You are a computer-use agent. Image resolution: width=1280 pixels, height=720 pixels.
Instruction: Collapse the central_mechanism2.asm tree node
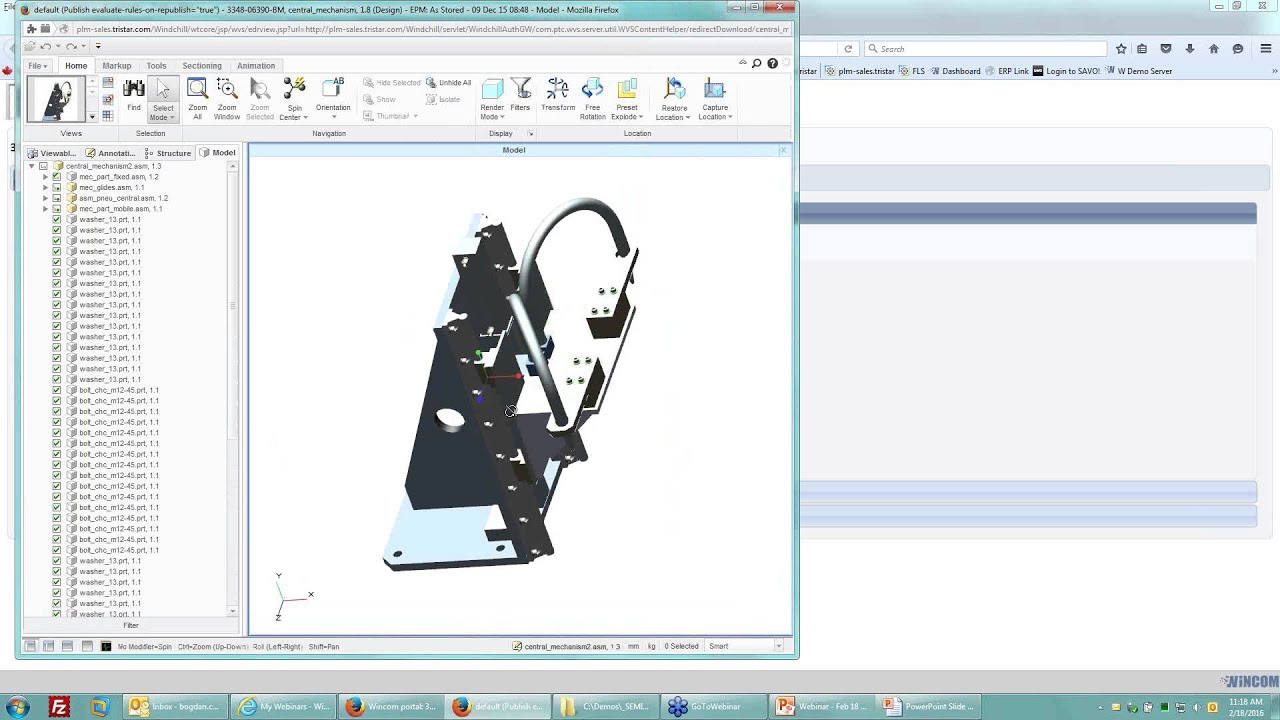pyautogui.click(x=32, y=166)
